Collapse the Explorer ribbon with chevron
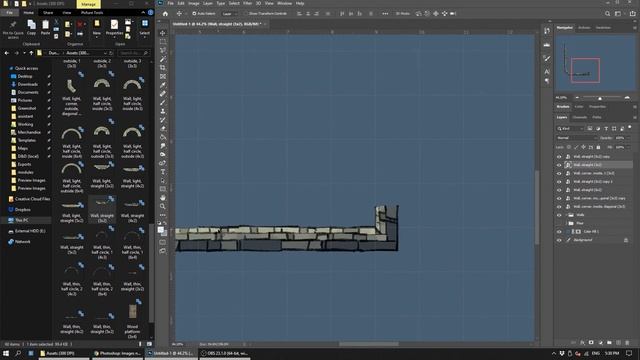640x360 pixels. (x=143, y=13)
